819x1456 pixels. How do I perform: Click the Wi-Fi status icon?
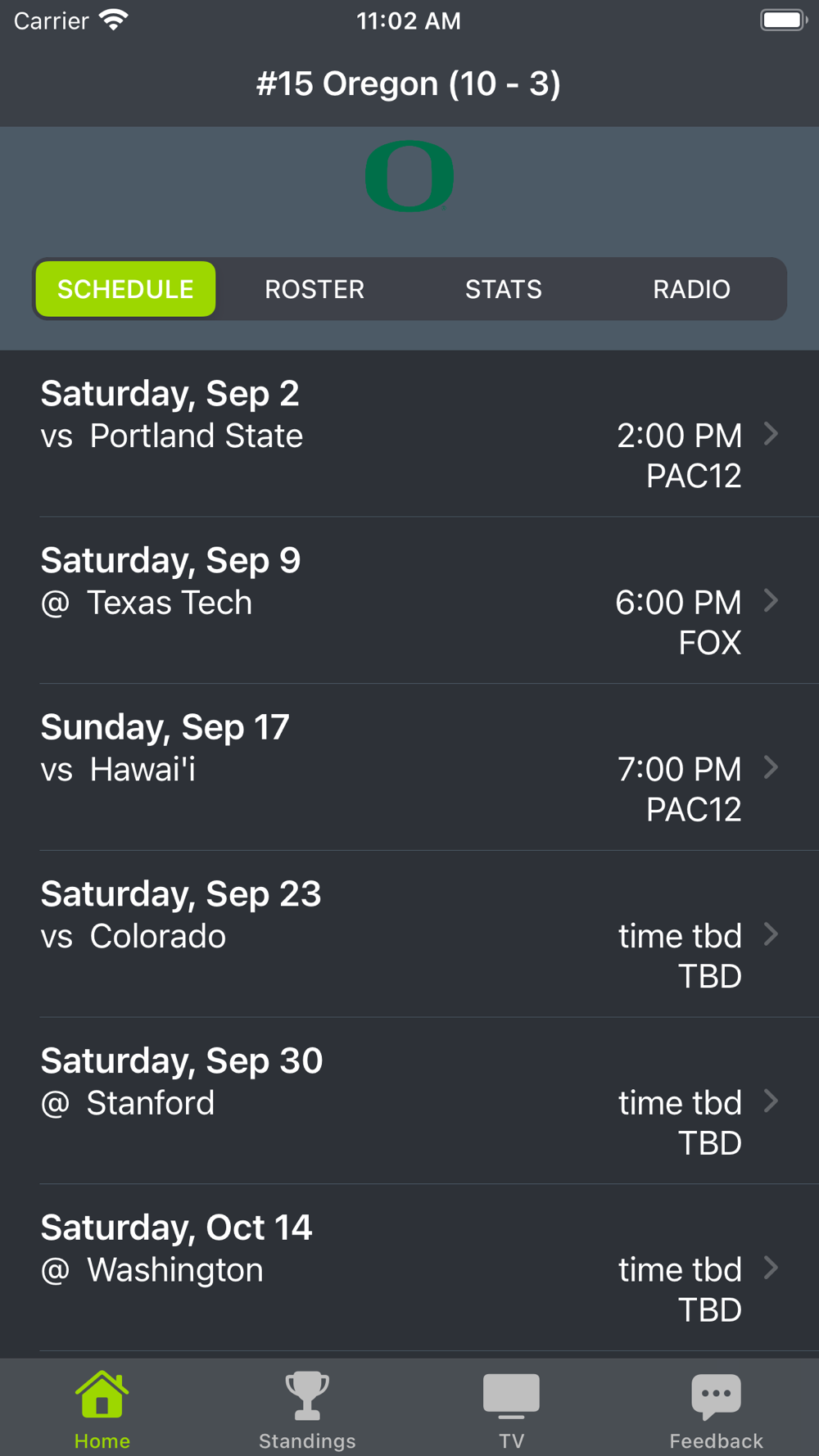(114, 20)
